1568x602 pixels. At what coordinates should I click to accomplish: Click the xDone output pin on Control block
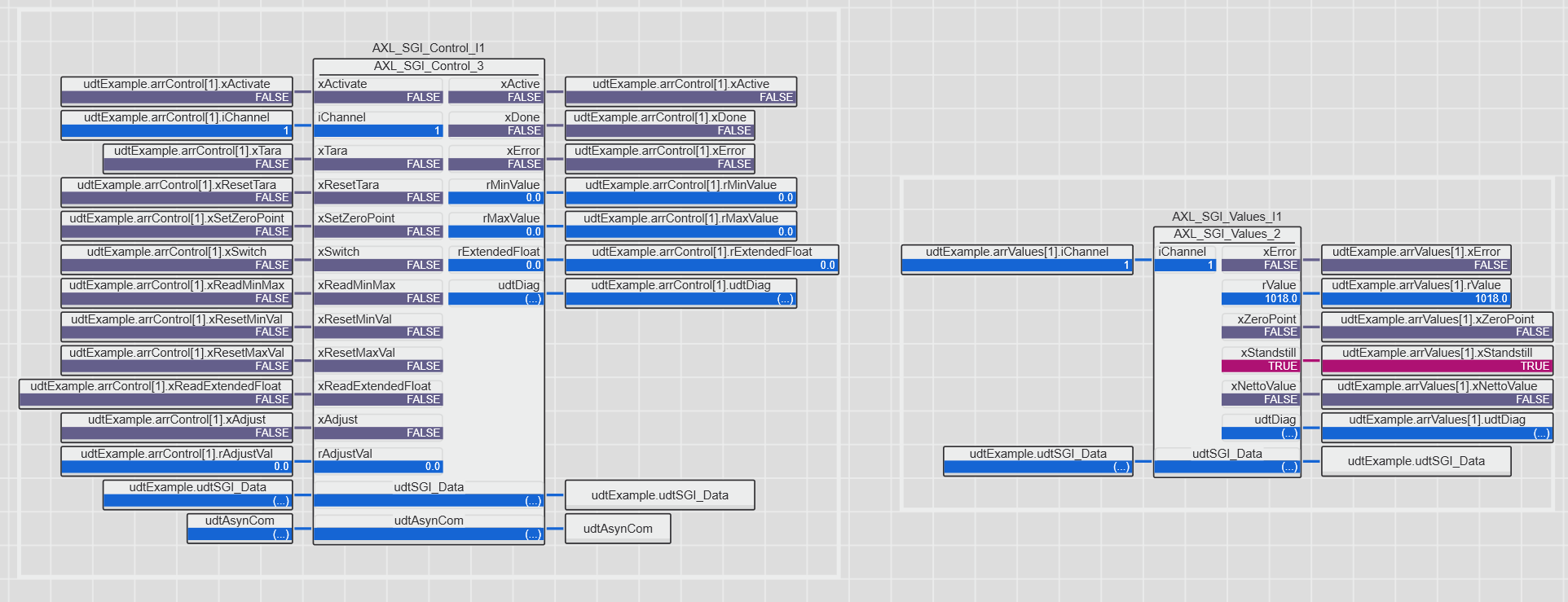click(496, 124)
